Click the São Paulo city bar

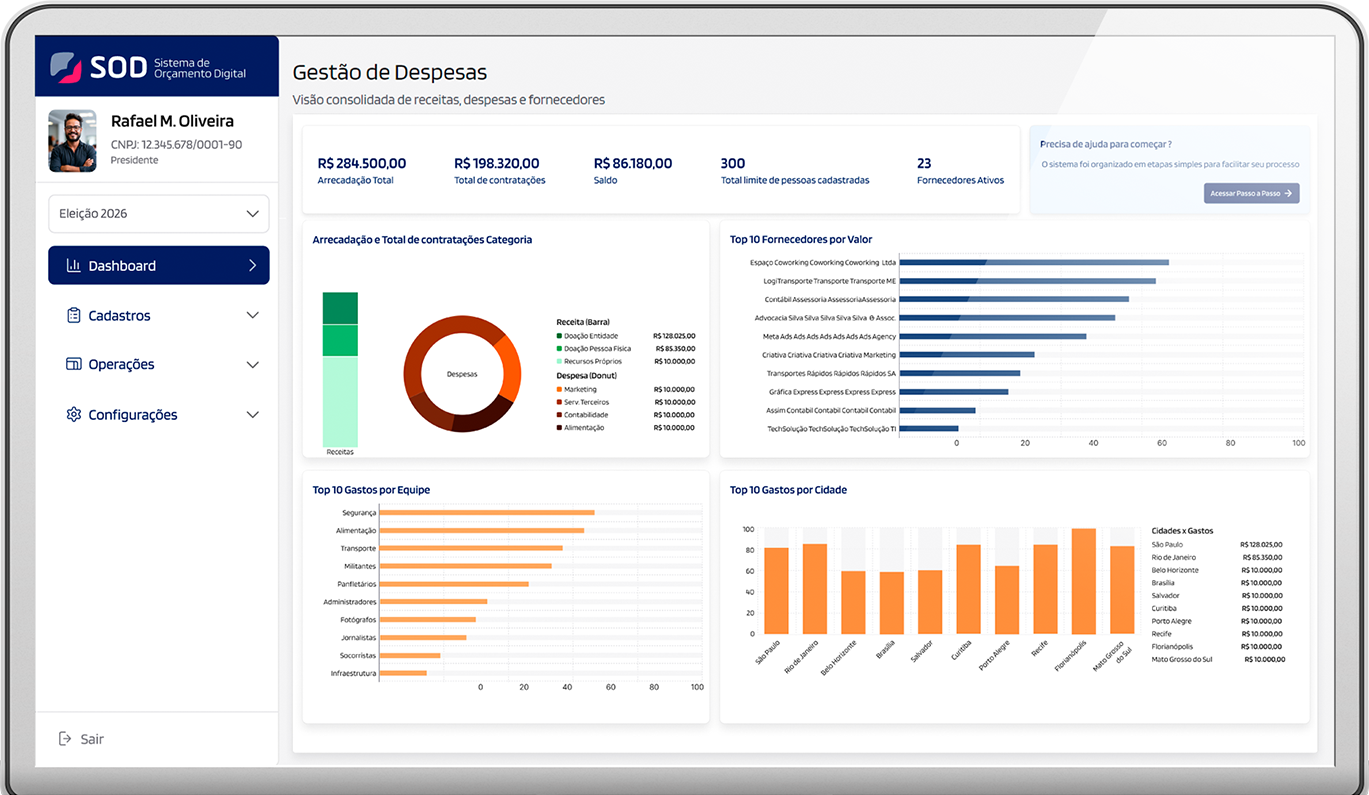click(776, 591)
